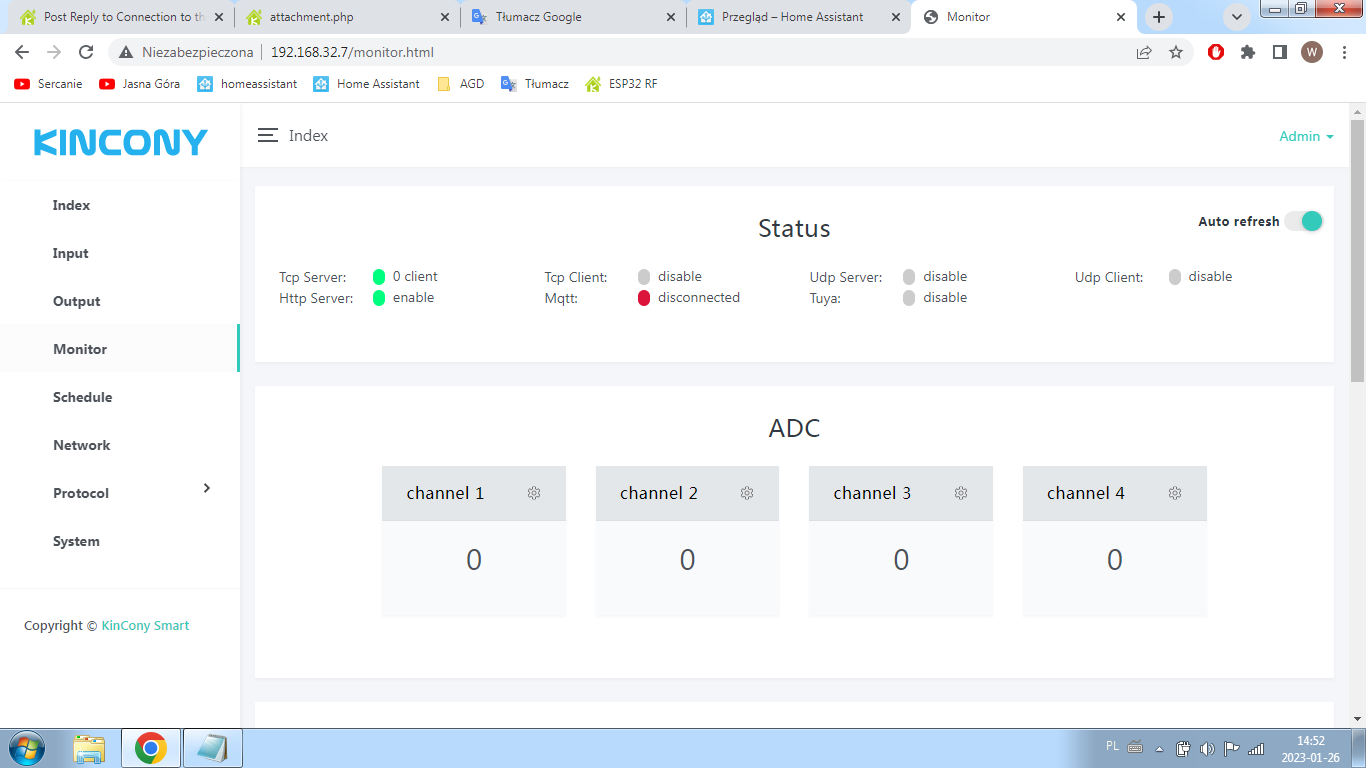The height and width of the screenshot is (768, 1366).
Task: Click the KinCony Smart copyright link
Action: coord(145,625)
